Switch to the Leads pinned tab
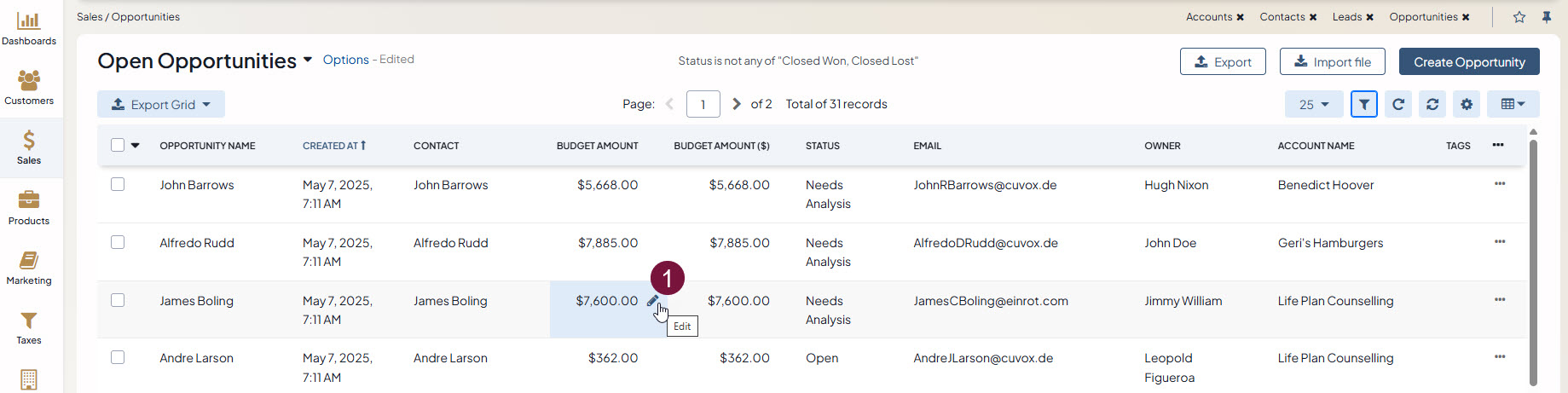Viewport: 1568px width, 393px height. tap(1346, 17)
